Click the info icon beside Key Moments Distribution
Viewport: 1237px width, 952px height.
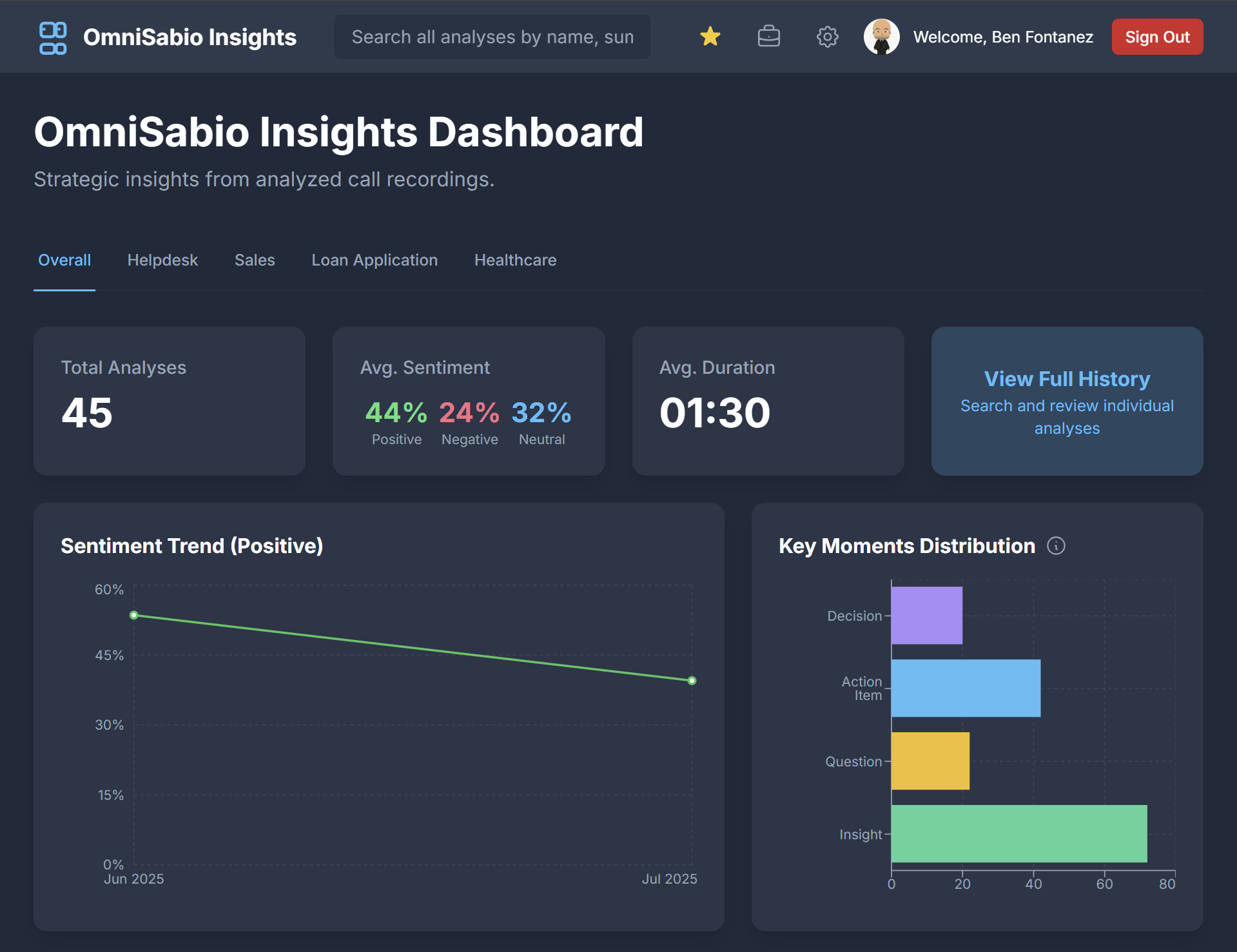pyautogui.click(x=1057, y=546)
